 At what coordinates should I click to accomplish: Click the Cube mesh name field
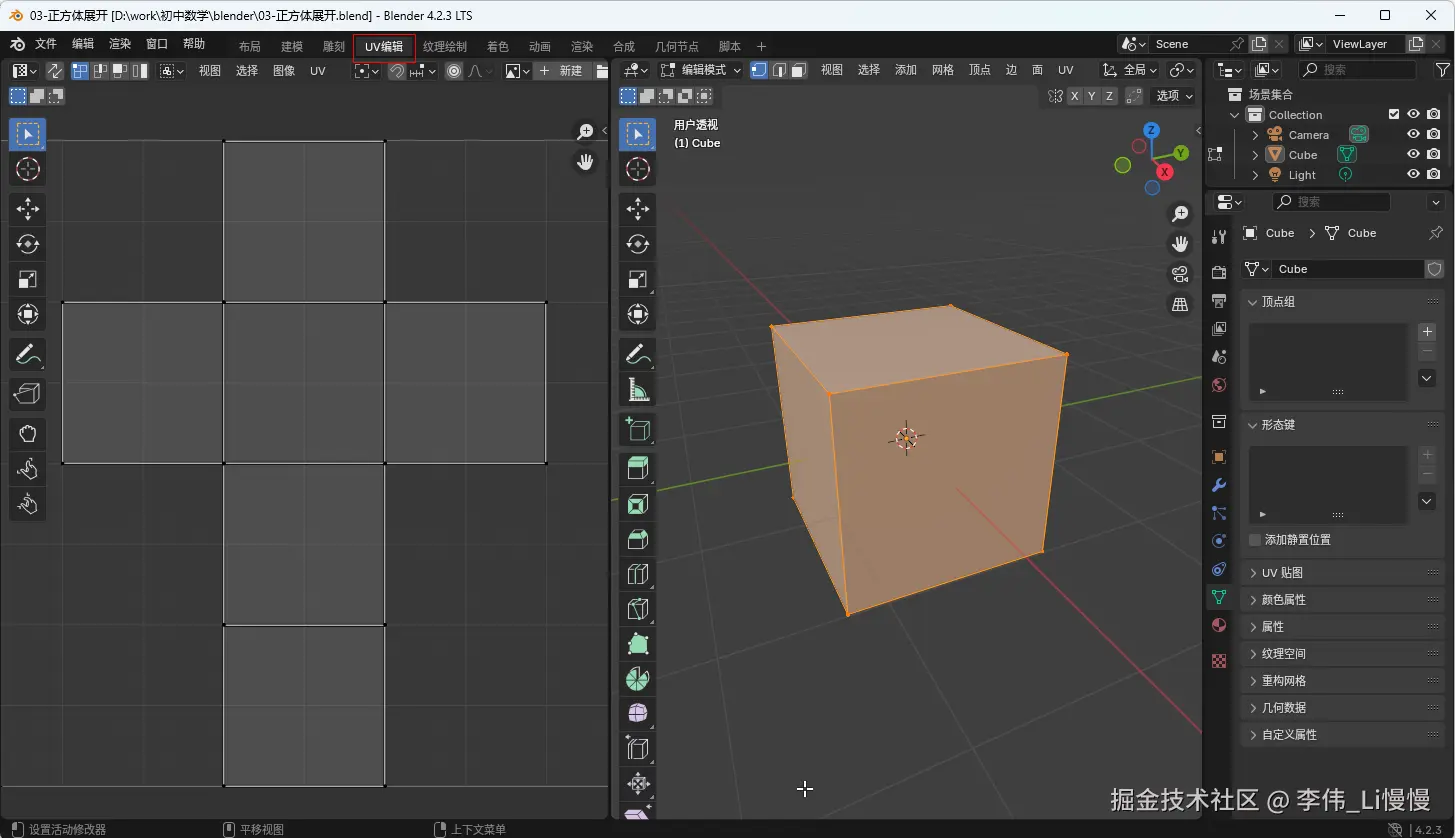point(1347,269)
